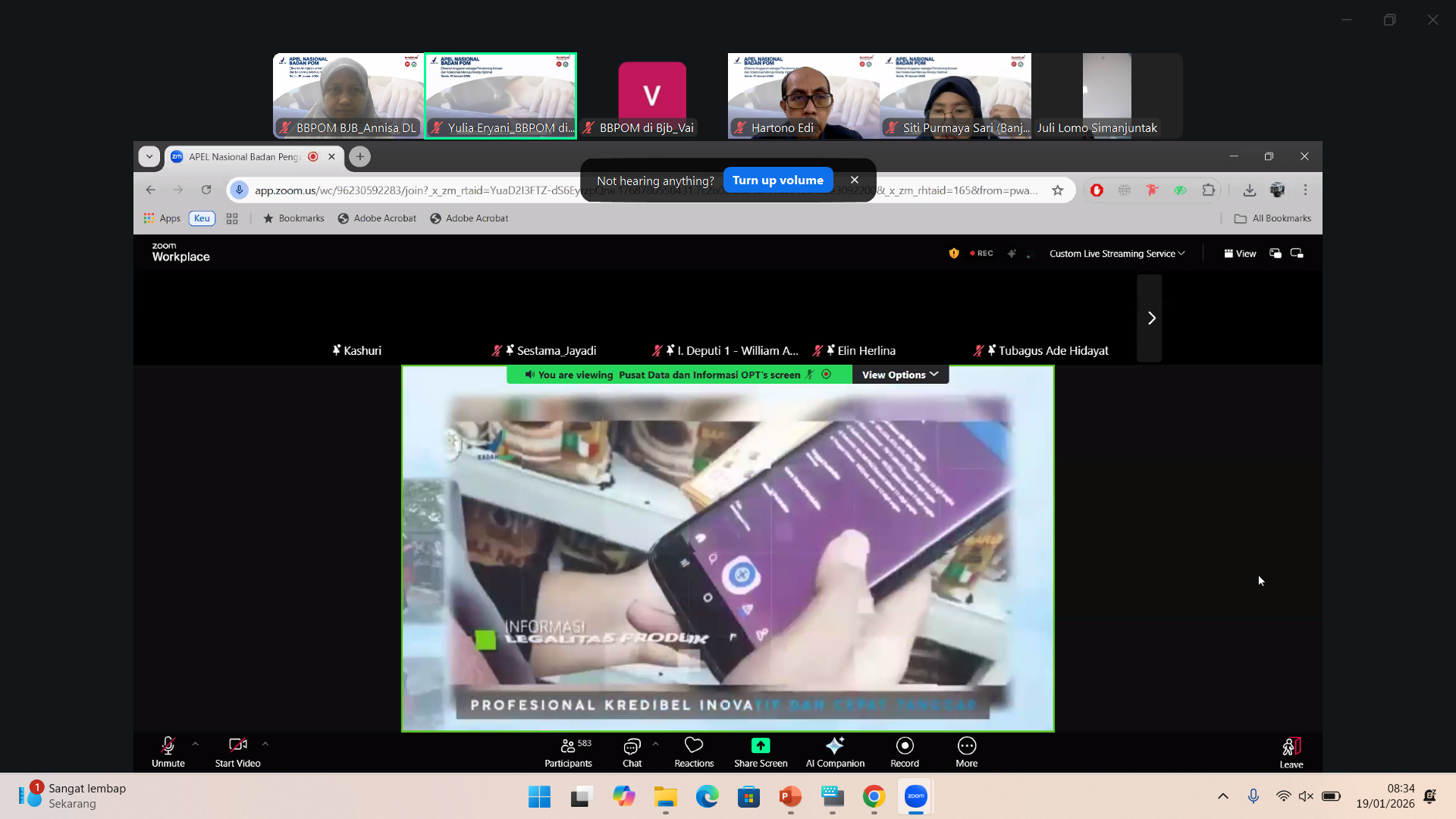The height and width of the screenshot is (819, 1456).
Task: Click the green Share Screen icon
Action: pyautogui.click(x=761, y=745)
